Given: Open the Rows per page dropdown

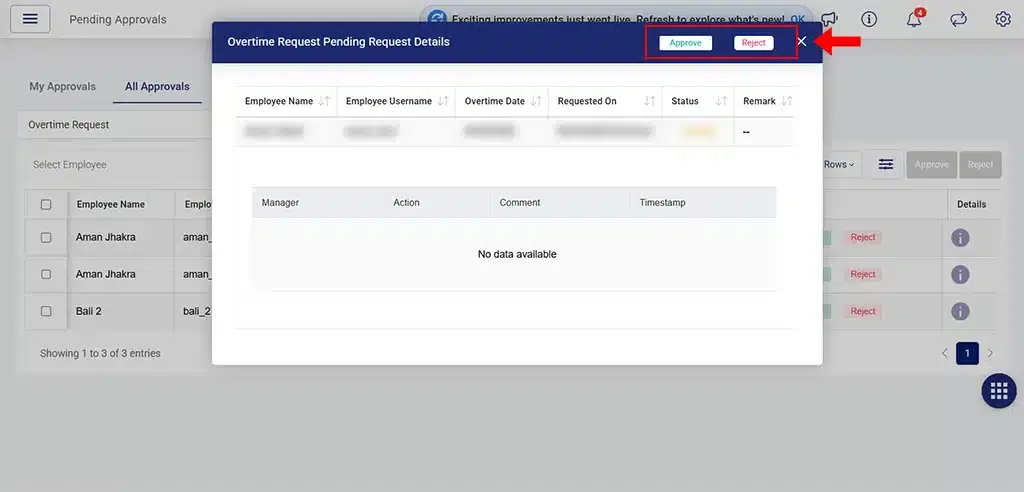Looking at the screenshot, I should [x=839, y=165].
